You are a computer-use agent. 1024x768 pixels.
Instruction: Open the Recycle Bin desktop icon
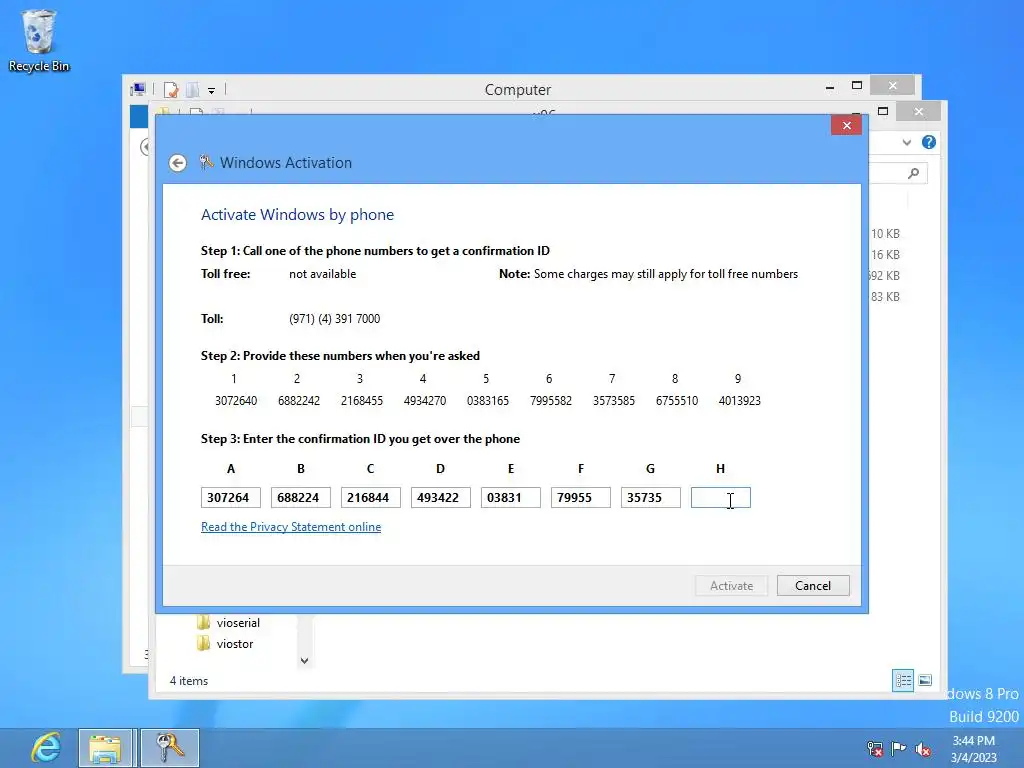point(39,40)
